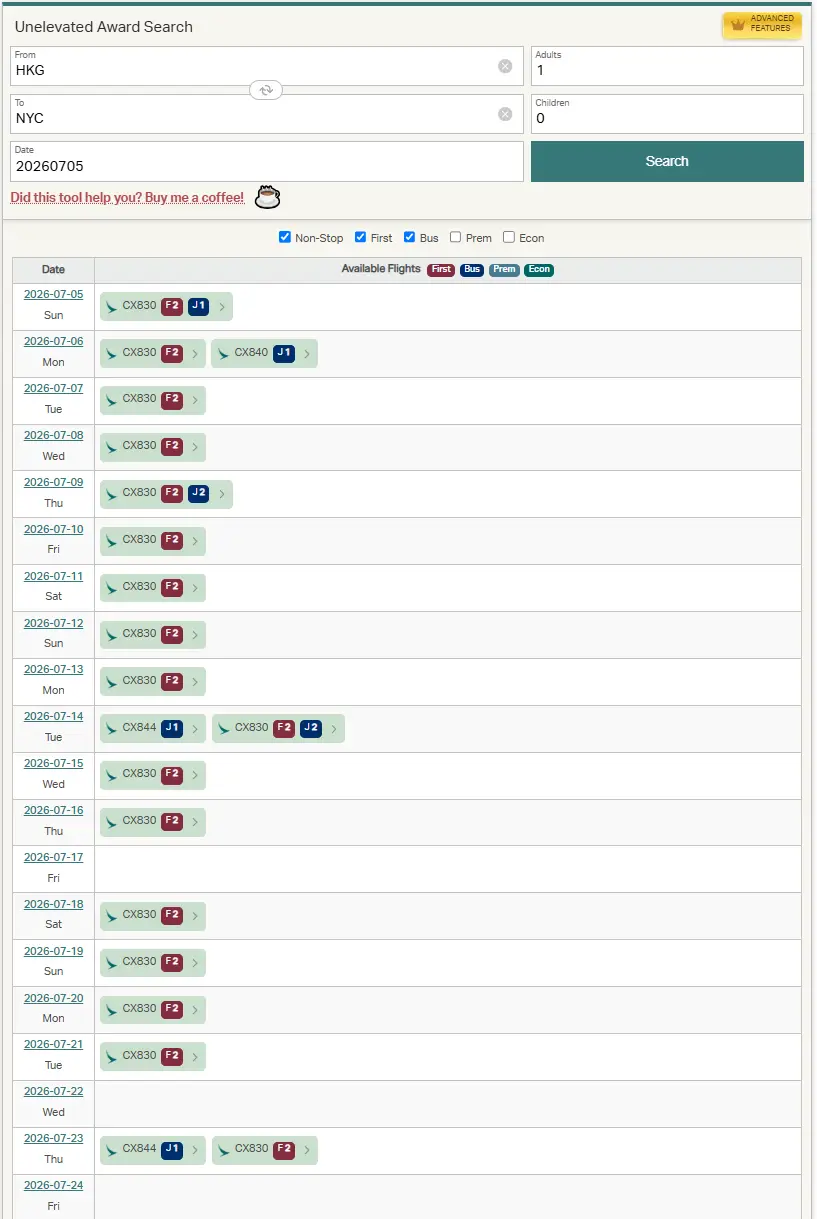Click the green Econ legend swatch
The image size is (817, 1219).
(x=538, y=270)
